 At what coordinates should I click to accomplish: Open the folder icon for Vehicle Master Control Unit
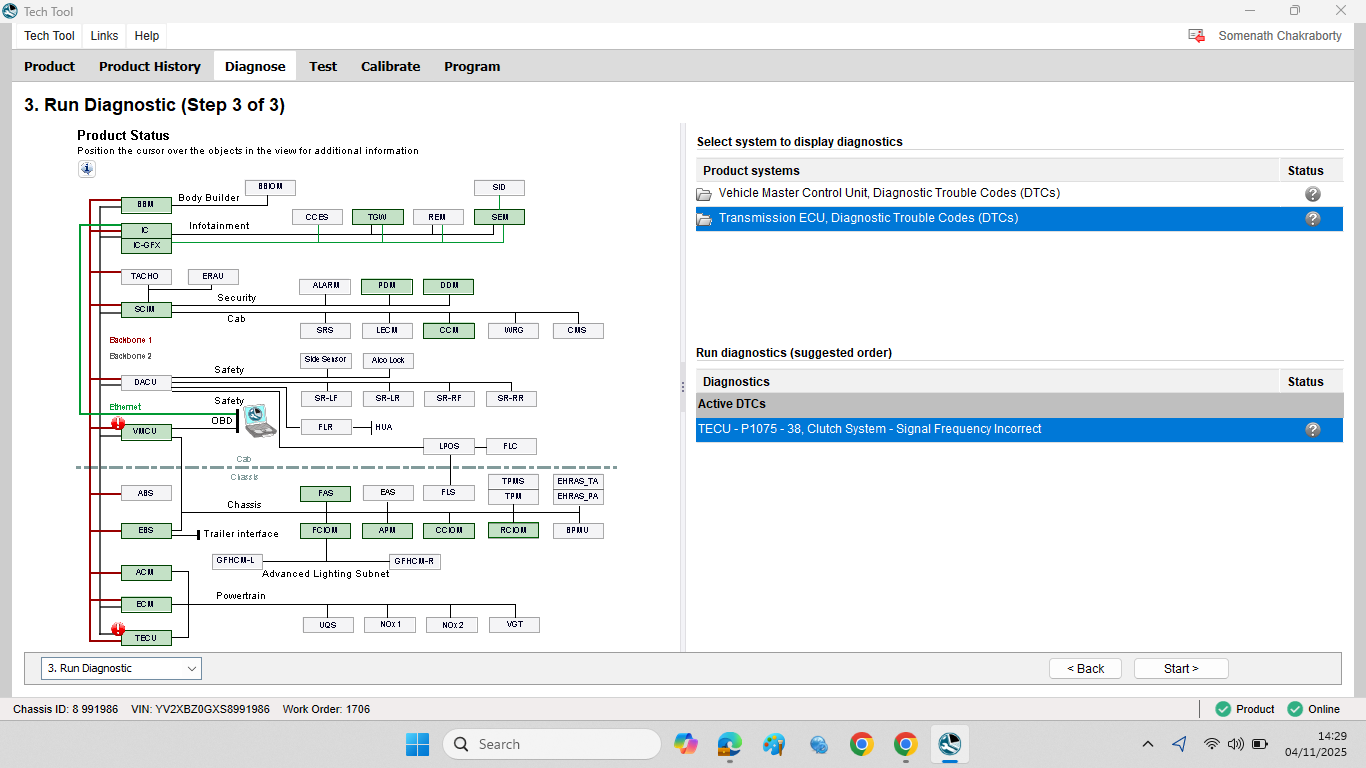tap(704, 194)
